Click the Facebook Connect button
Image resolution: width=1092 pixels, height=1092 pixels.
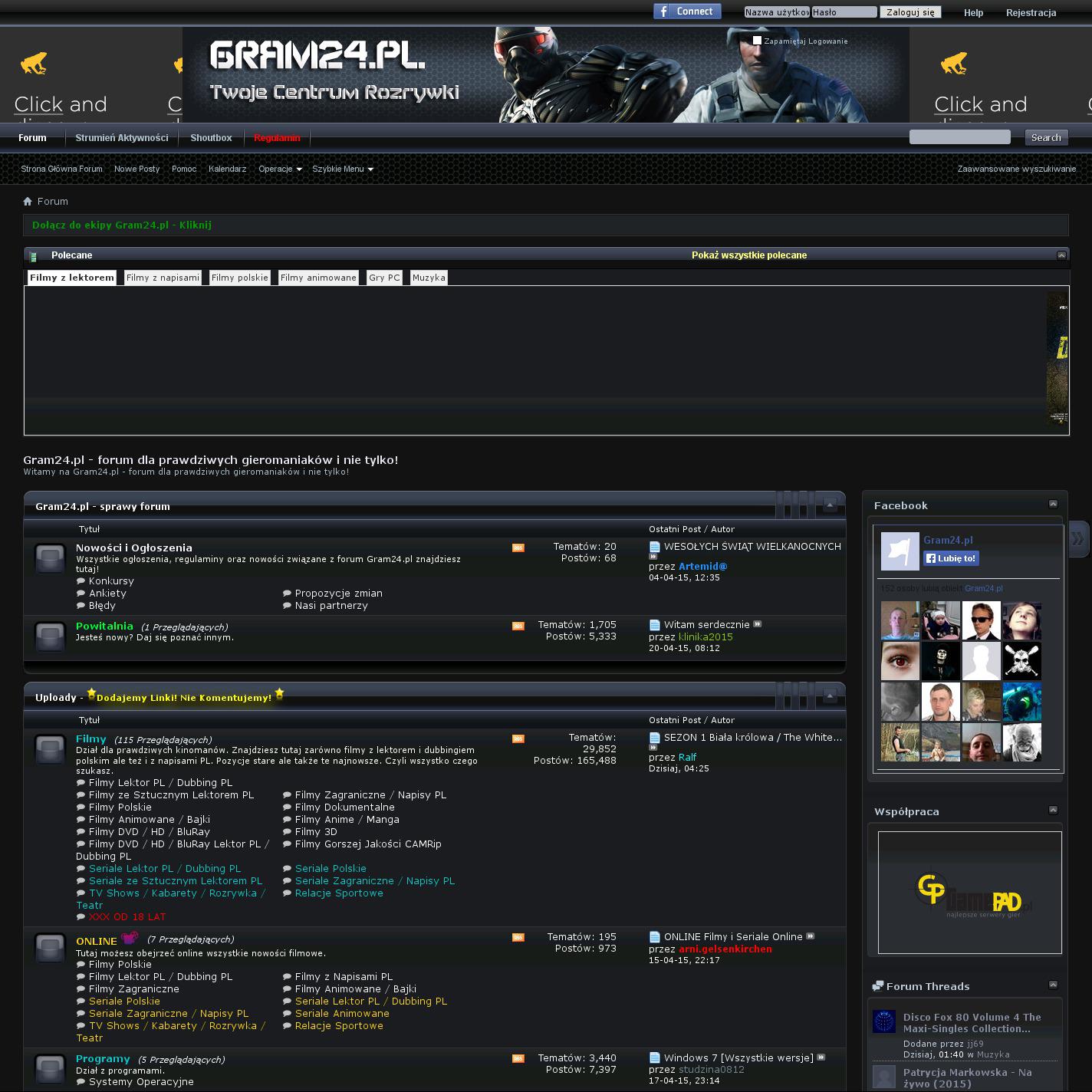click(687, 12)
